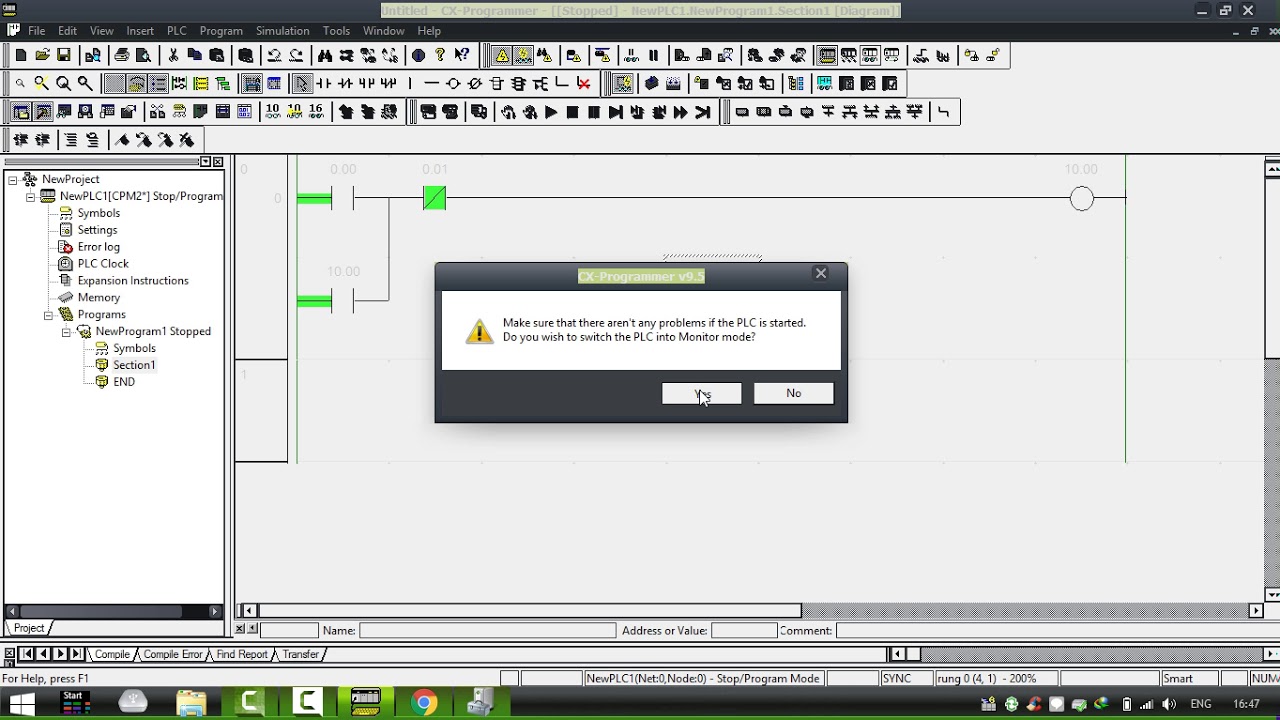Toggle the Show Rung Annotations list button

[158, 84]
